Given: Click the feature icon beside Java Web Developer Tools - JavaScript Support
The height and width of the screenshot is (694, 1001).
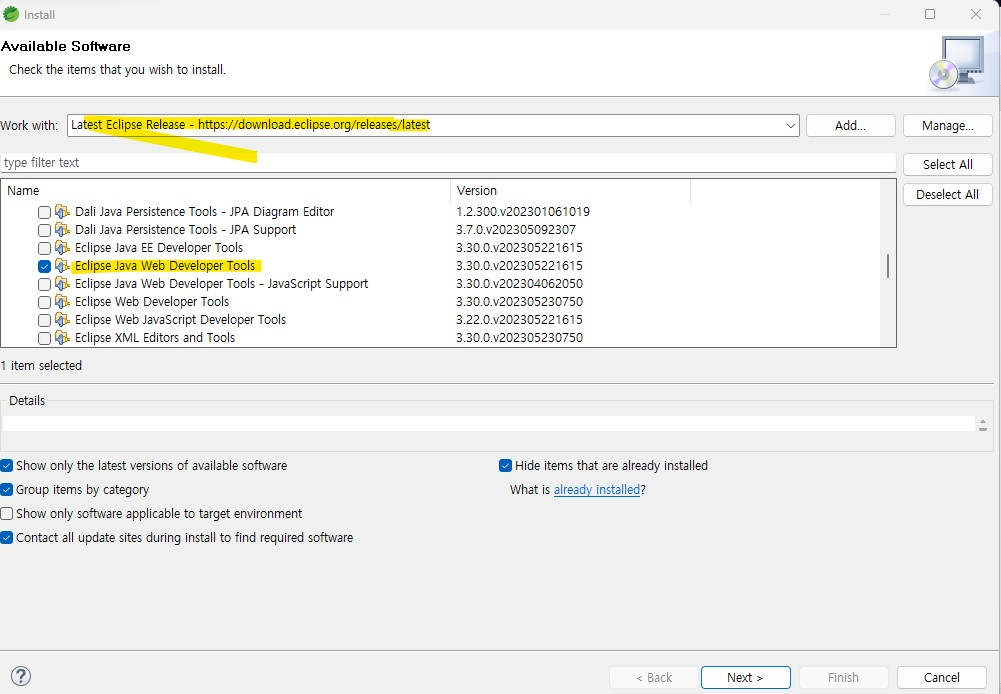Looking at the screenshot, I should [62, 283].
